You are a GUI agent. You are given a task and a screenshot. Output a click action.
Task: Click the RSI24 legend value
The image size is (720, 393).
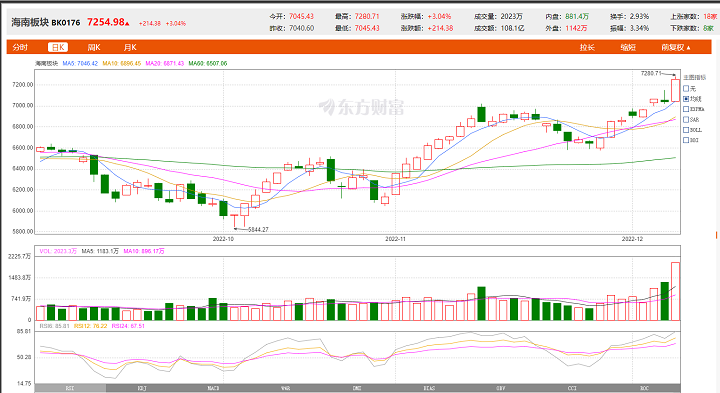[x=128, y=326]
